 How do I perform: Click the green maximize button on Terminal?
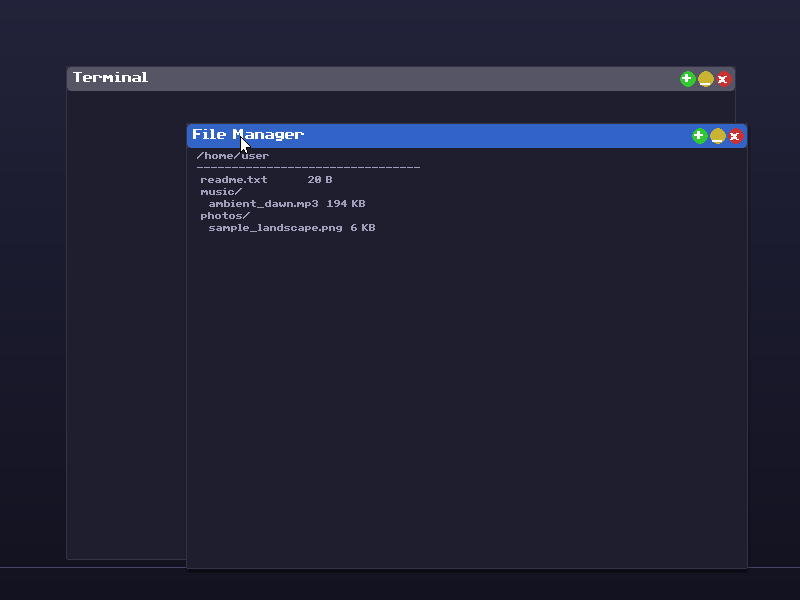point(687,78)
